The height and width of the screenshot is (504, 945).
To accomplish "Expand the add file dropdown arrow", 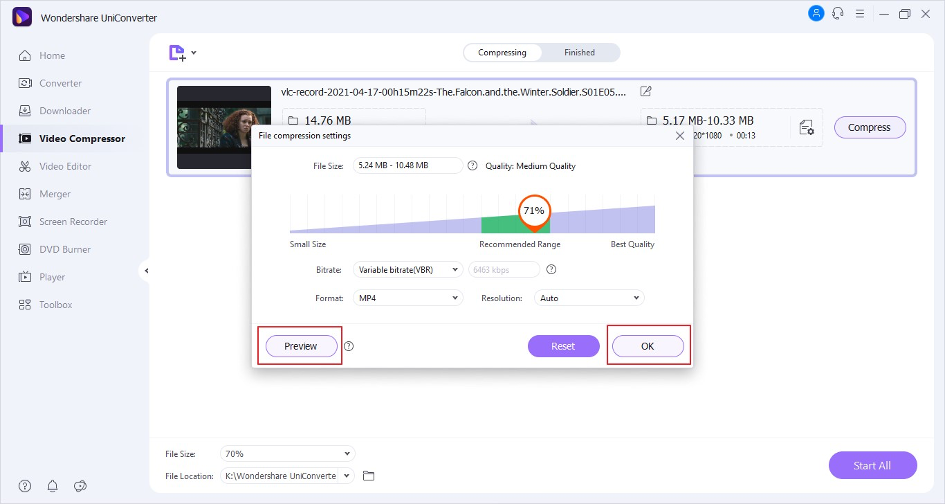I will tap(193, 53).
